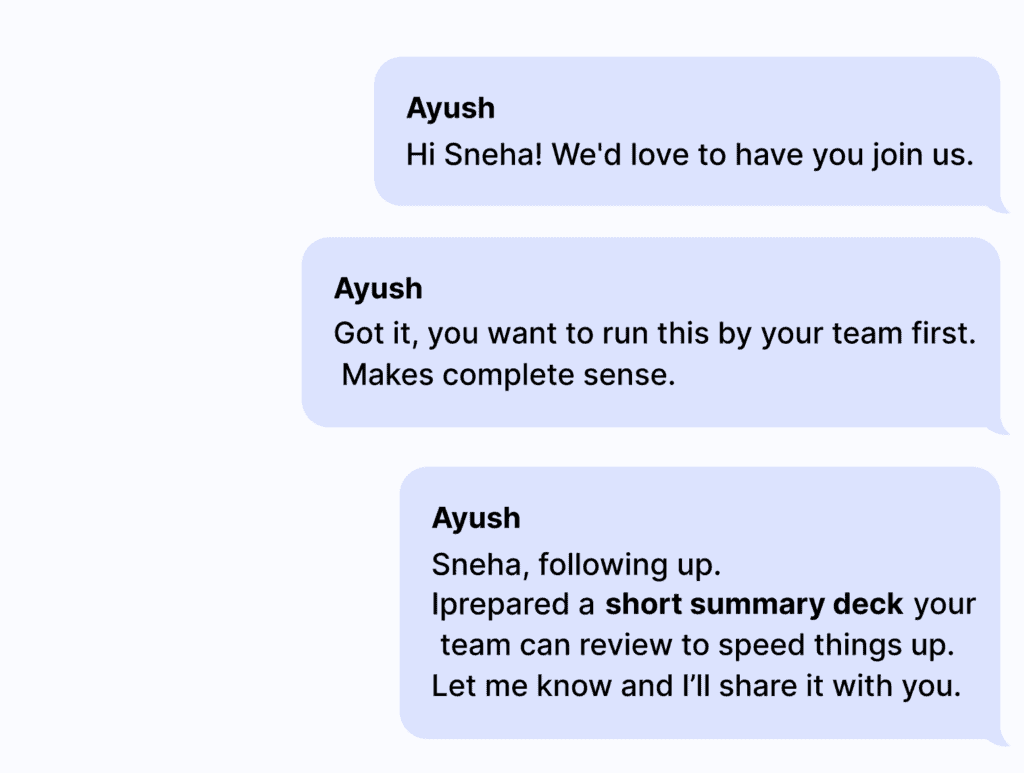The height and width of the screenshot is (773, 1024).
Task: Click the tail of the first chat bubble
Action: (999, 208)
